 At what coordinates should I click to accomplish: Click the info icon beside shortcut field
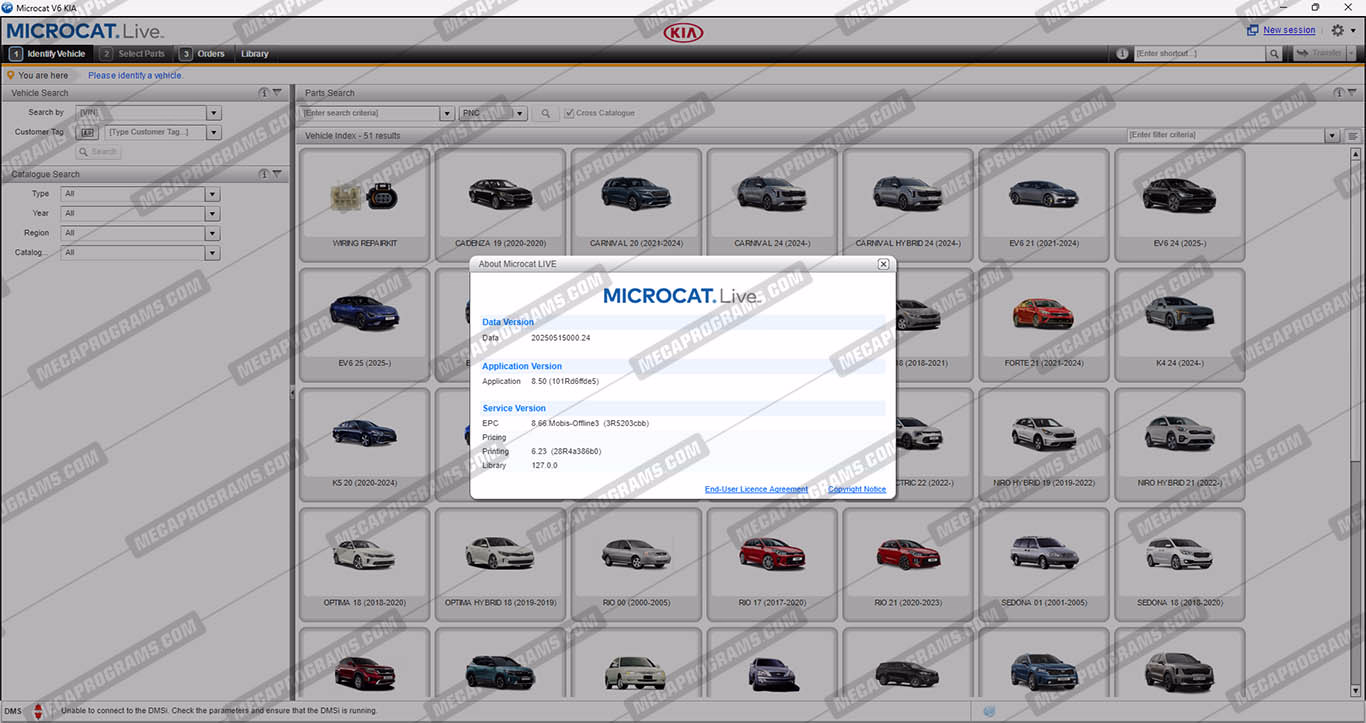tap(1122, 54)
